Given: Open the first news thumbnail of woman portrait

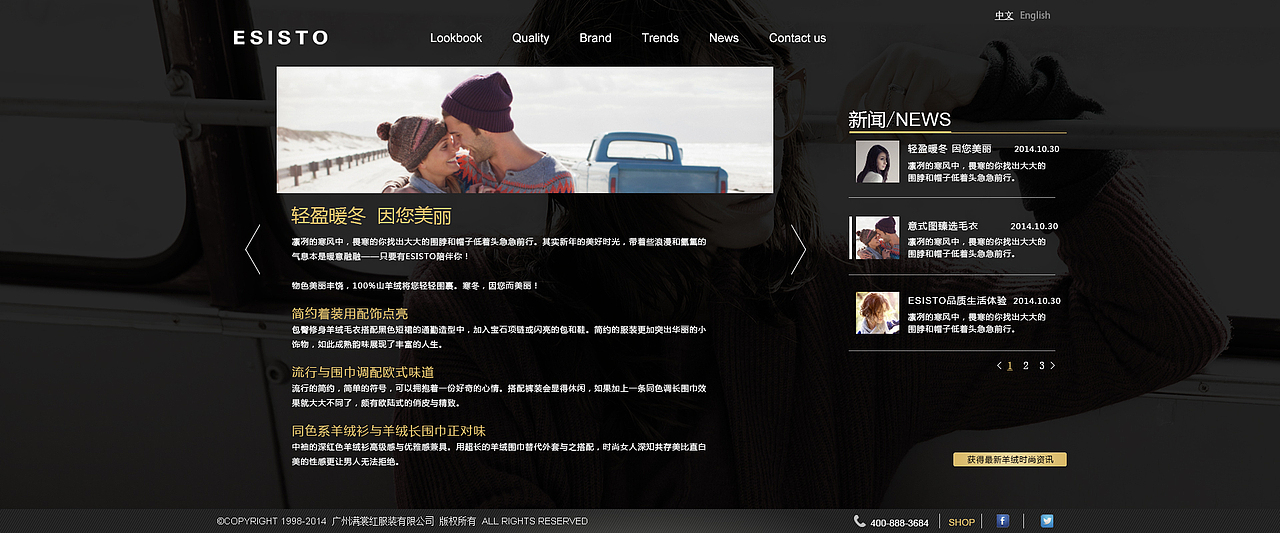Looking at the screenshot, I should 877,162.
